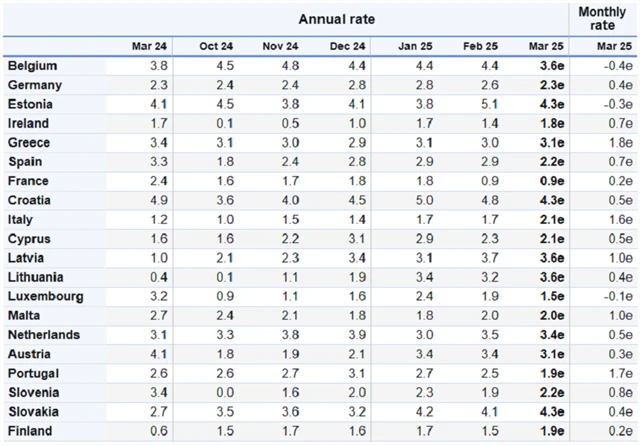Click the Oct 24 column header
The image size is (640, 446).
coord(216,46)
